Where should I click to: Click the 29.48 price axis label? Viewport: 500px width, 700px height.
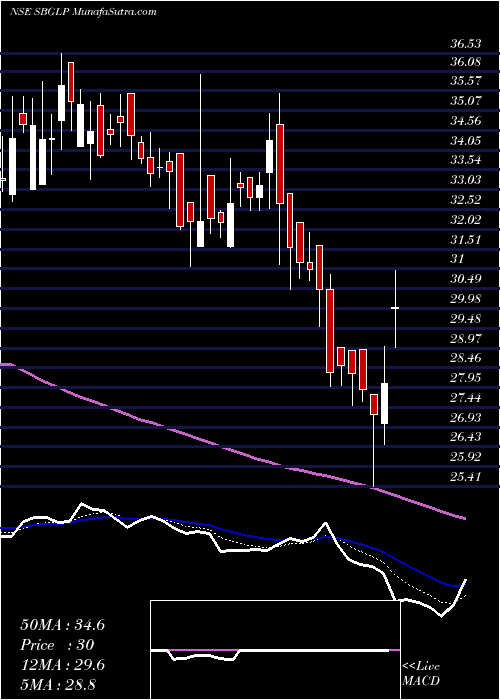pyautogui.click(x=466, y=319)
